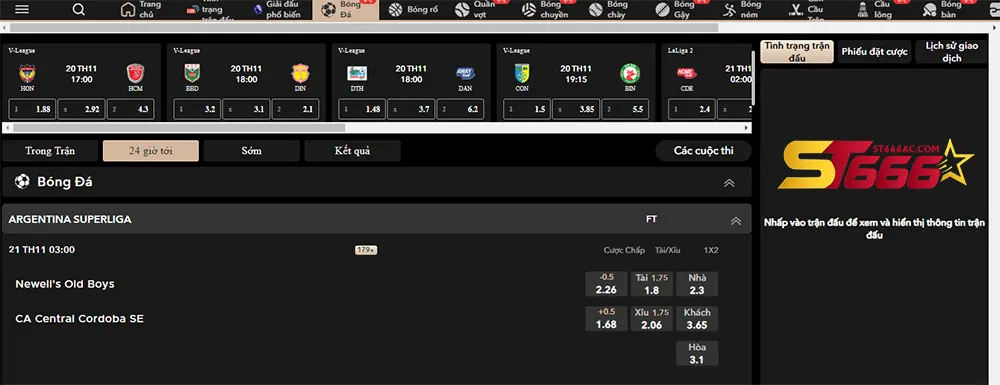Open Phiếu đặt cược tab

tap(874, 52)
